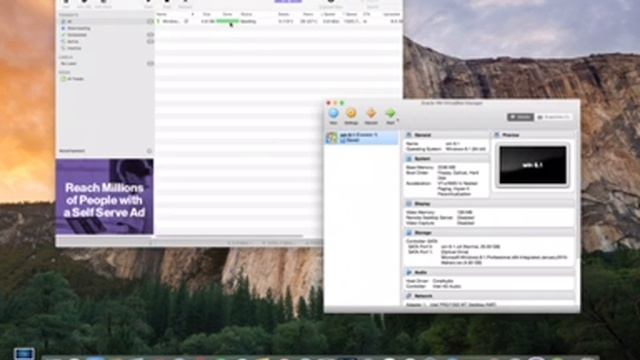Switch to Details view in VirtualBox
640x360 pixels.
[520, 117]
